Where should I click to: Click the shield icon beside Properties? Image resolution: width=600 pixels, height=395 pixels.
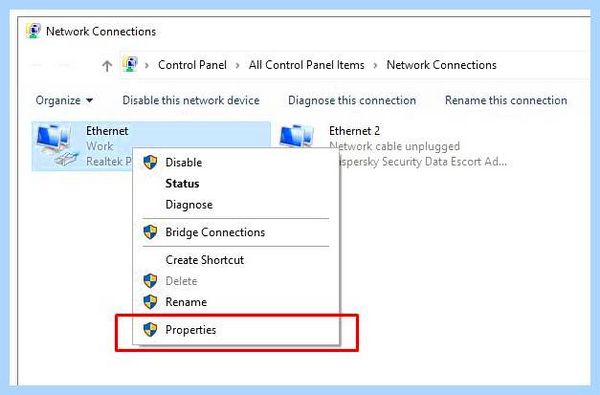pyautogui.click(x=150, y=330)
